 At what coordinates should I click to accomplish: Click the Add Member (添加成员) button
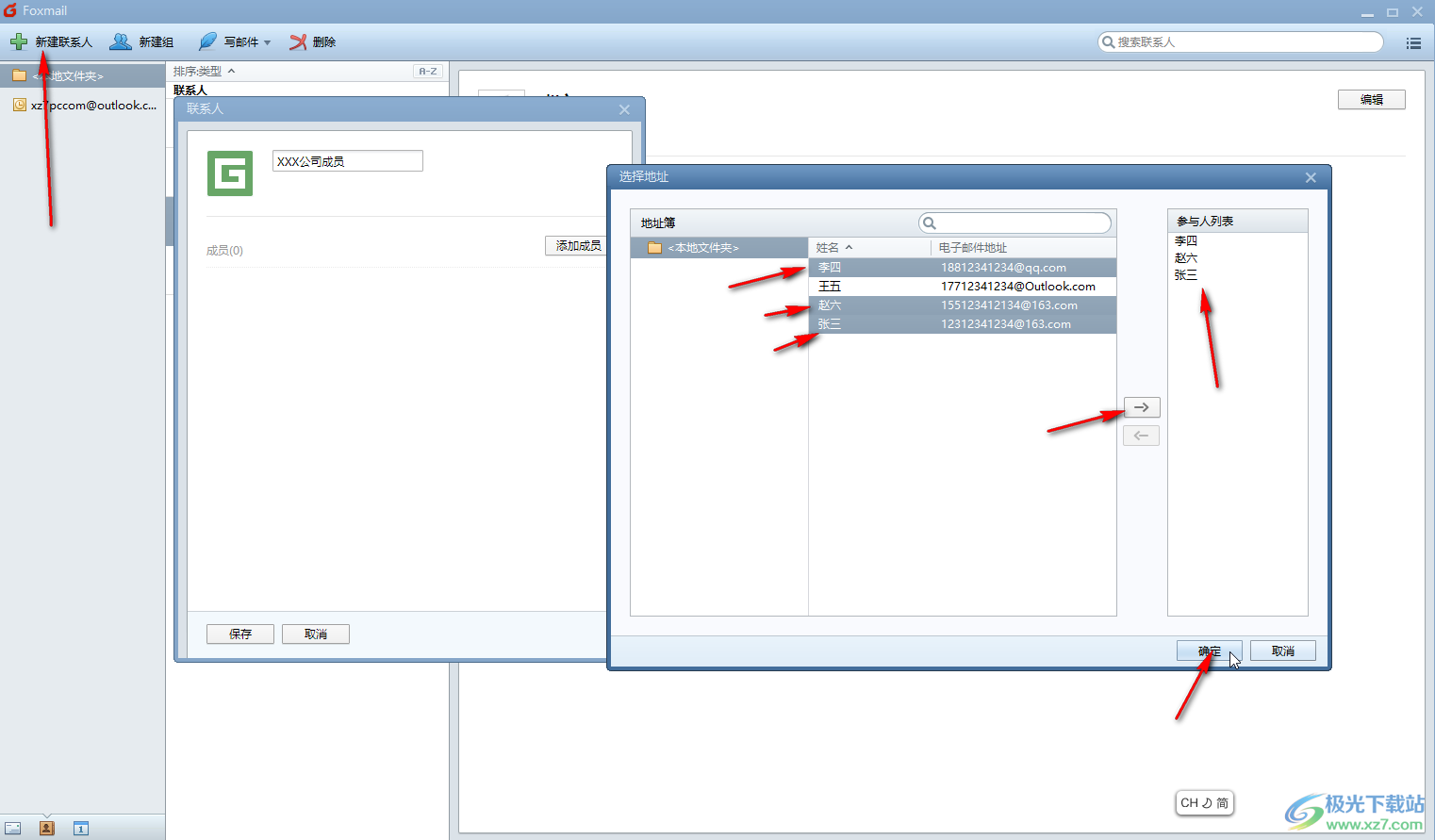click(x=576, y=245)
